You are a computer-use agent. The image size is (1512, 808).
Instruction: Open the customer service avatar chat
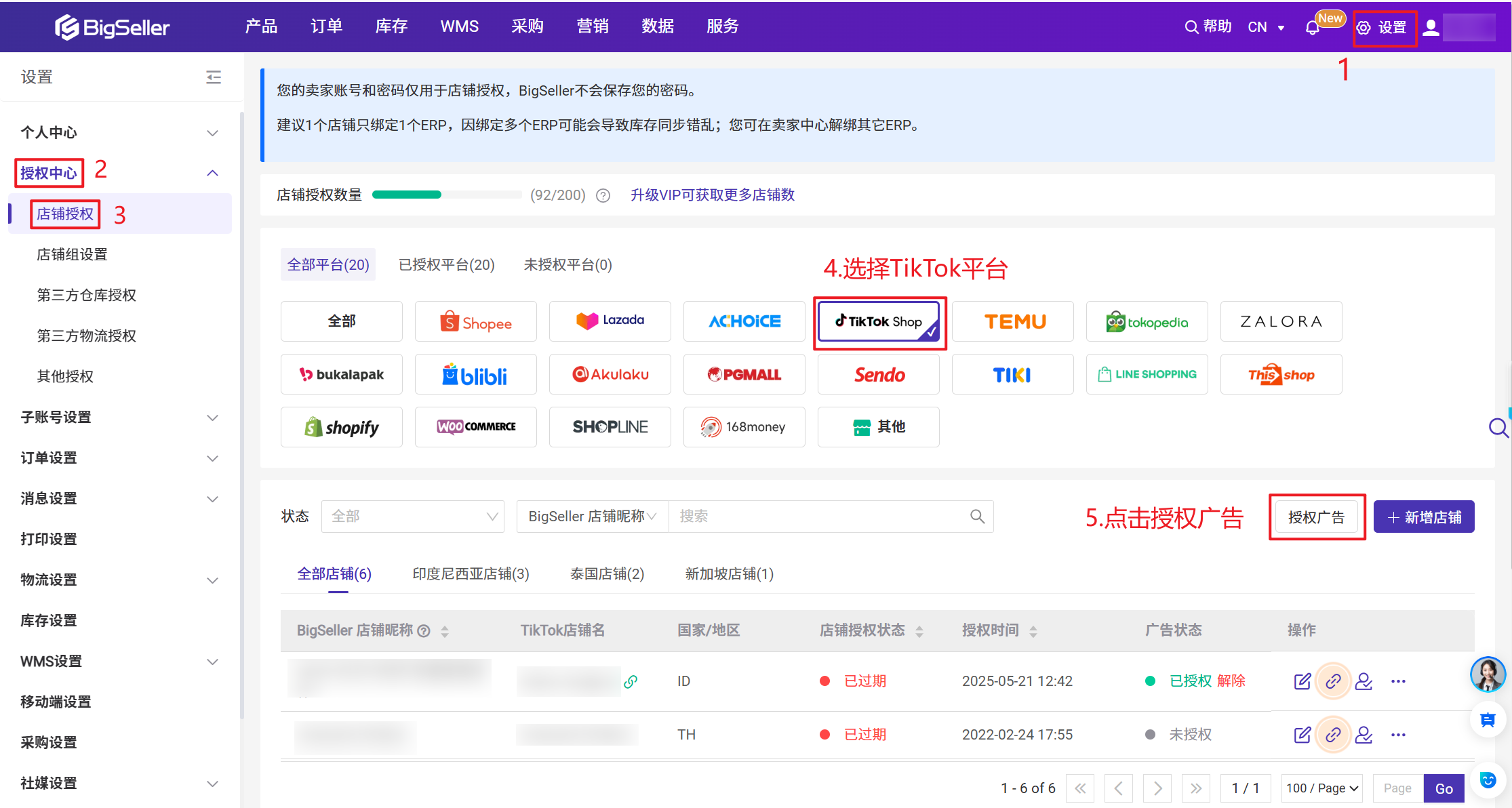click(1488, 674)
